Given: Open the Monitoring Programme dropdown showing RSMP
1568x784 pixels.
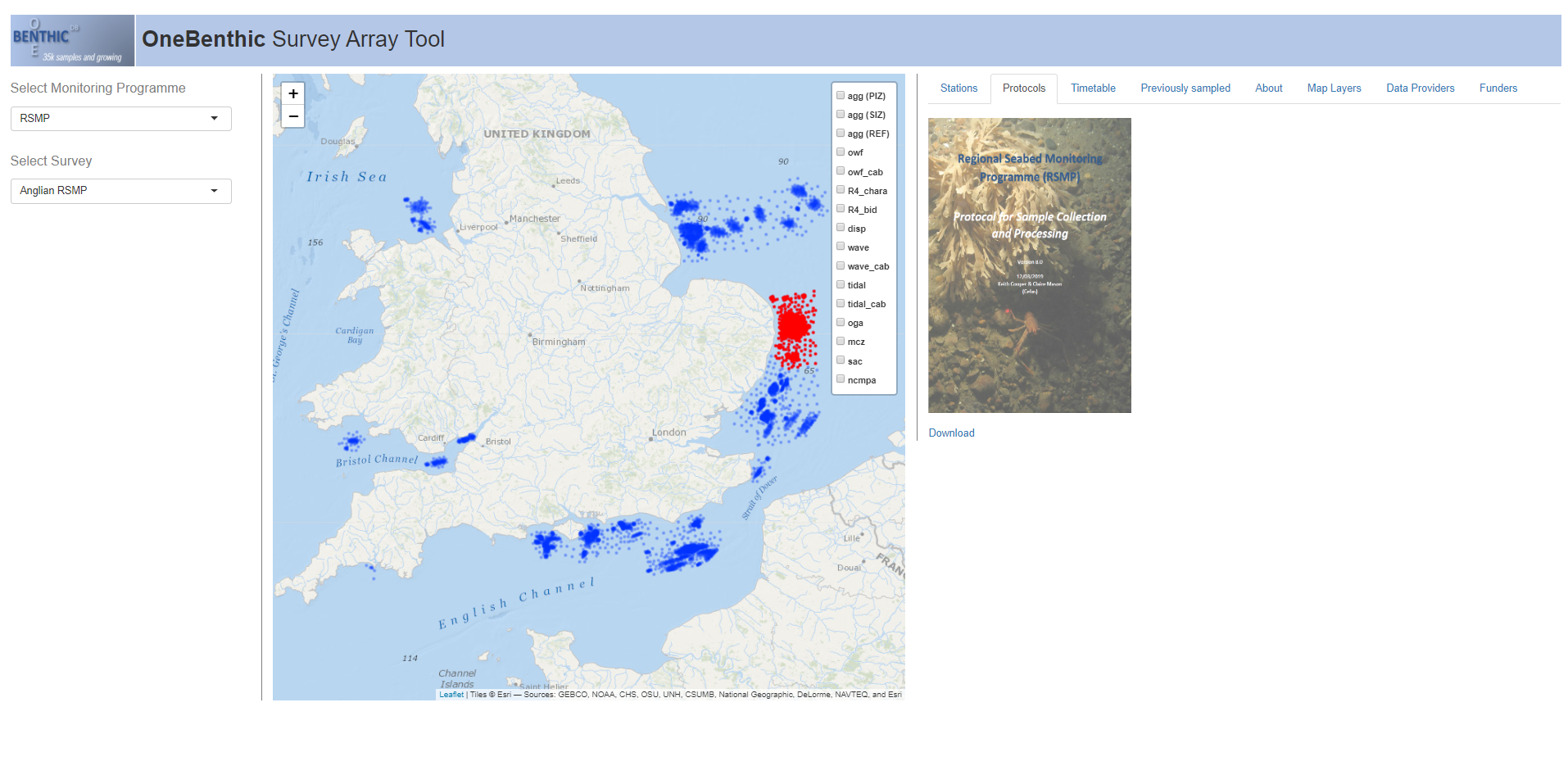Looking at the screenshot, I should [120, 119].
